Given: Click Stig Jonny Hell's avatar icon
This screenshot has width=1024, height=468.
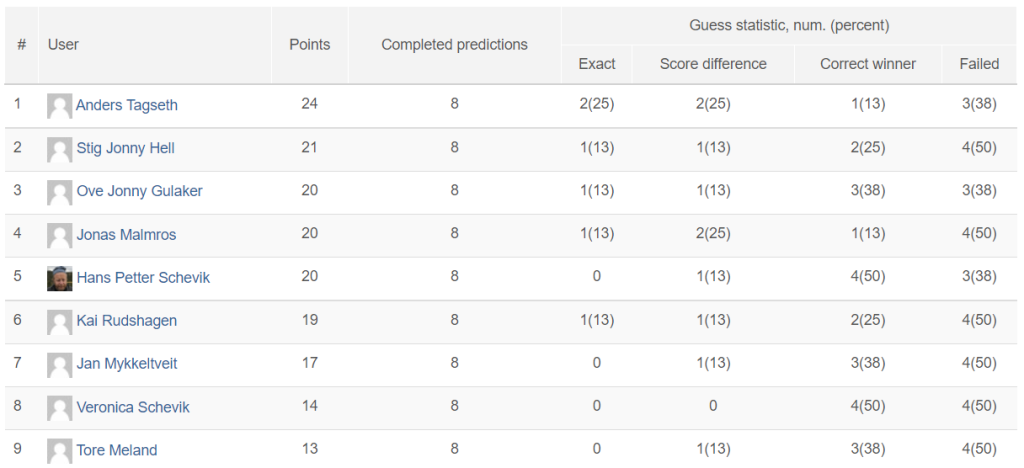Looking at the screenshot, I should [59, 149].
